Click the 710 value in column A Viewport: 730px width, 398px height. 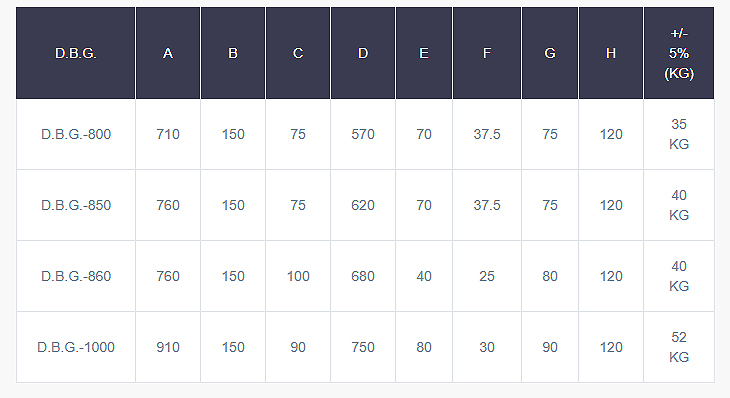click(x=168, y=135)
